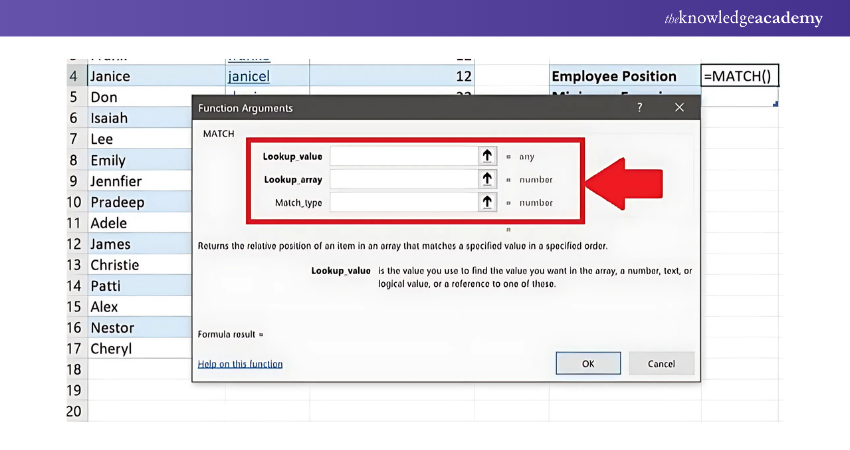Image resolution: width=850 pixels, height=450 pixels.
Task: Click collapse arrow beside Match_type field
Action: (x=487, y=202)
